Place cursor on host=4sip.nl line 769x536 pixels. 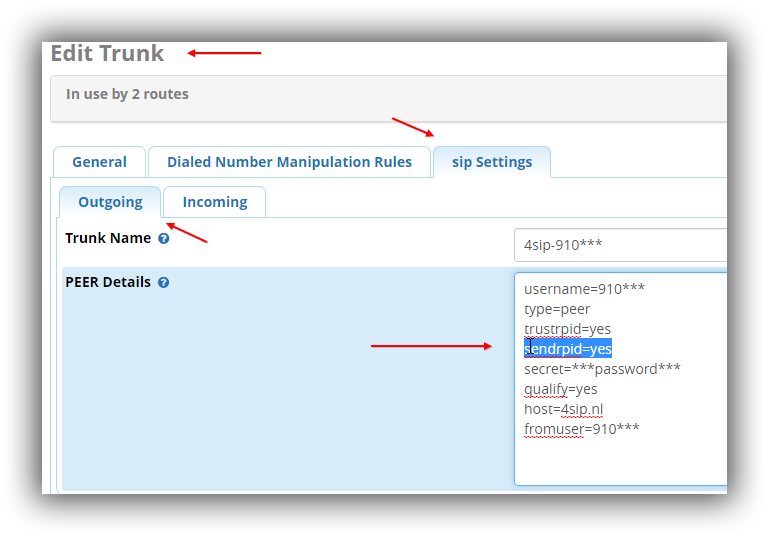point(563,409)
